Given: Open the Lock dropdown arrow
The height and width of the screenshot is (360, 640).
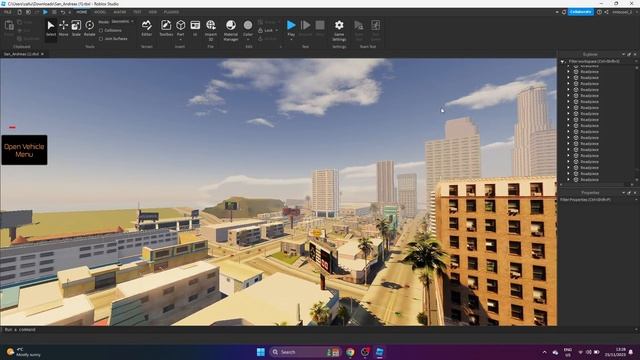Looking at the screenshot, I should (x=277, y=31).
